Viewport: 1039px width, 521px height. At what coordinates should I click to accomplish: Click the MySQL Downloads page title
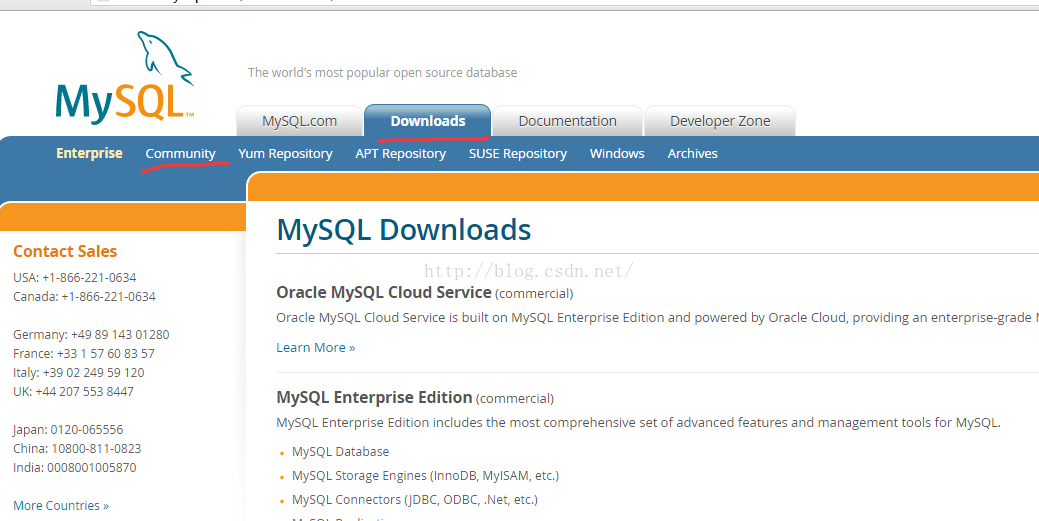tap(404, 230)
